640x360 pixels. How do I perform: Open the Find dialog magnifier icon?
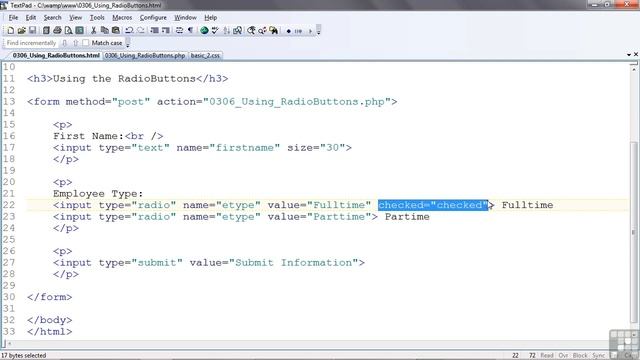point(251,31)
